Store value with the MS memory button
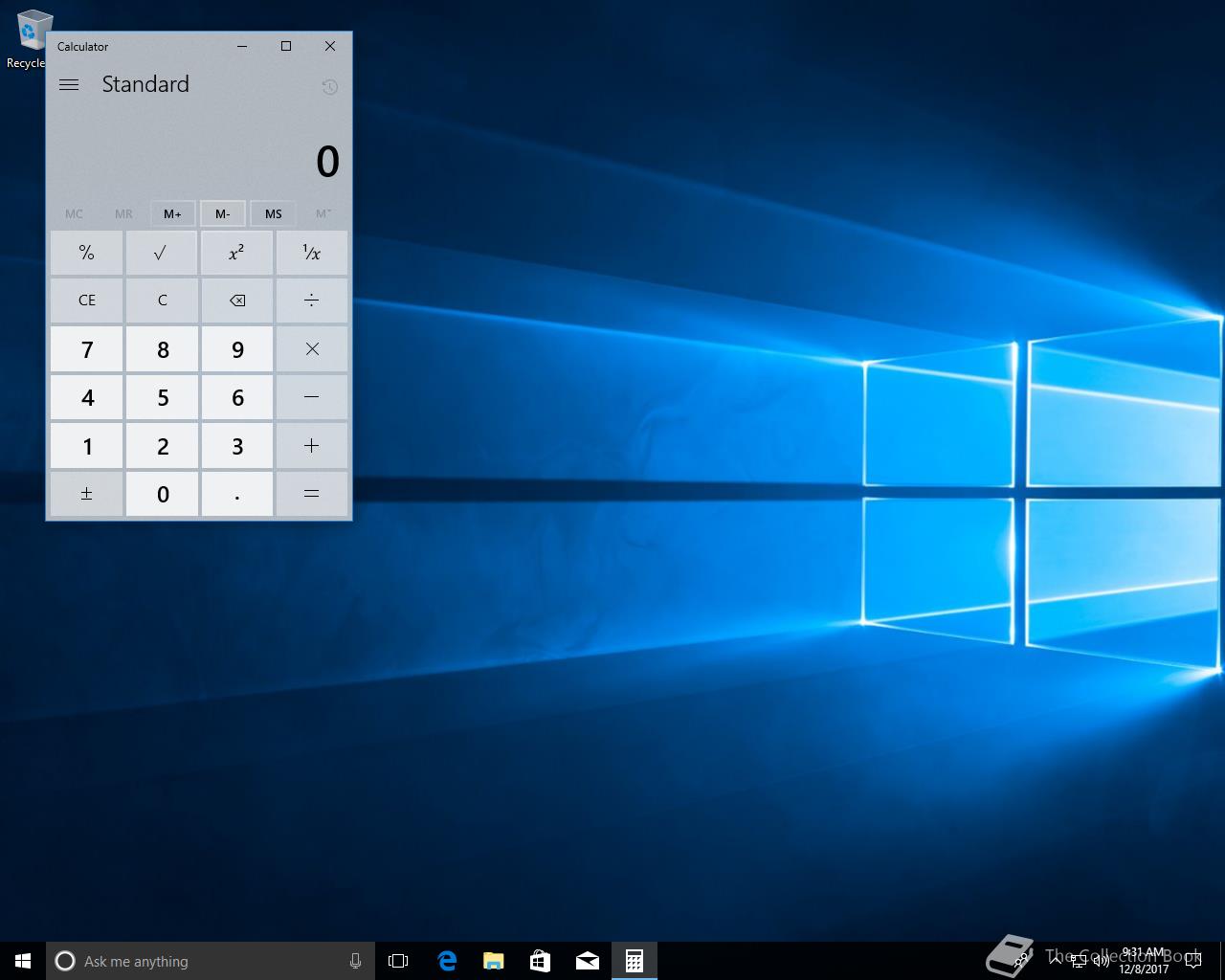This screenshot has height=980, width=1225. pos(273,213)
